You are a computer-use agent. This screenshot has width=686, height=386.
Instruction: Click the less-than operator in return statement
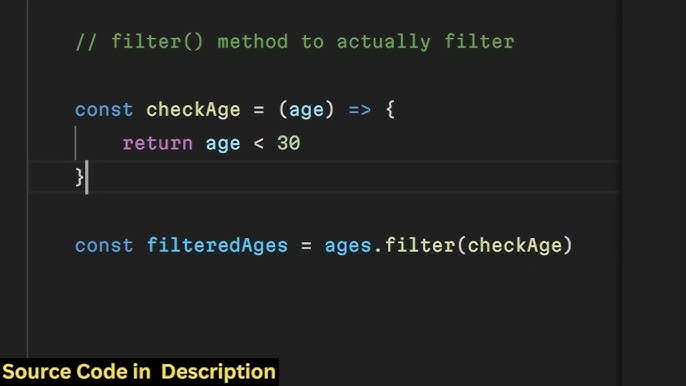259,144
